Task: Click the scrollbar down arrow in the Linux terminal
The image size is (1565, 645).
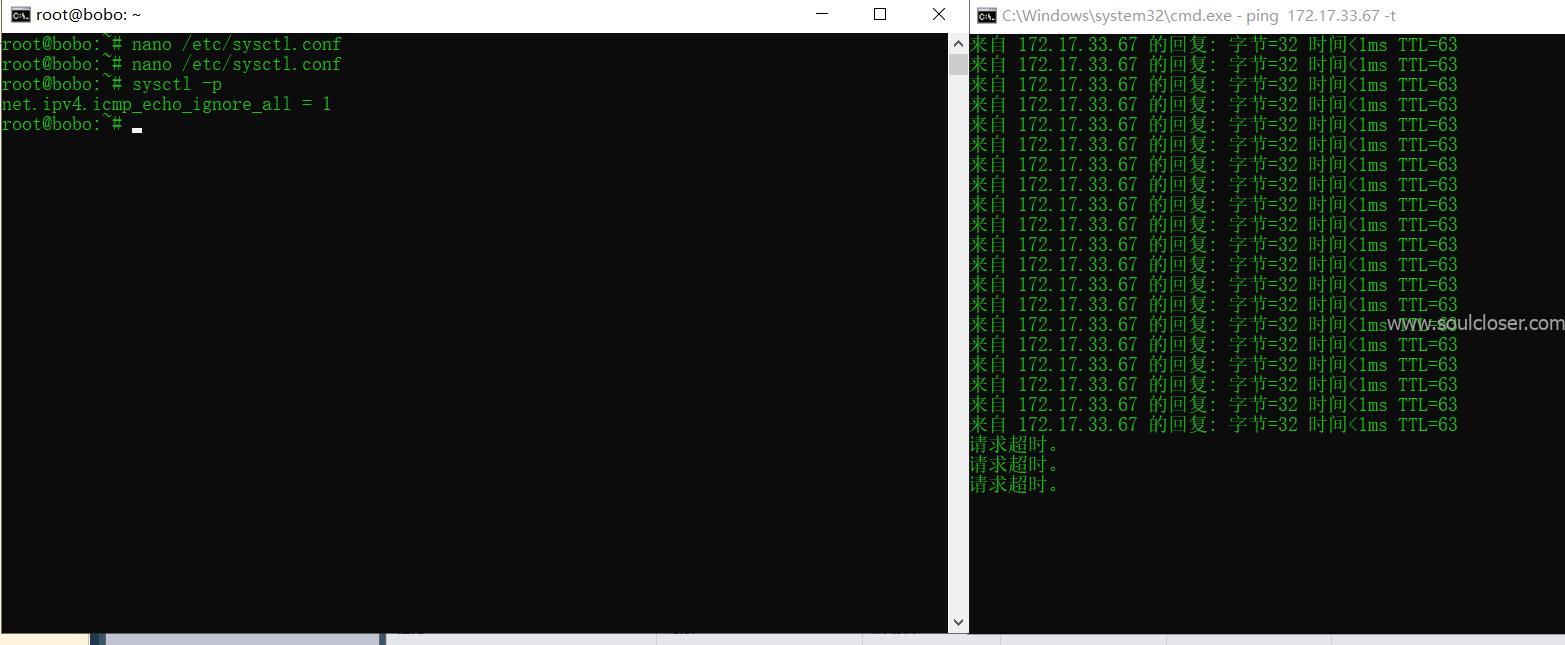Action: [958, 621]
